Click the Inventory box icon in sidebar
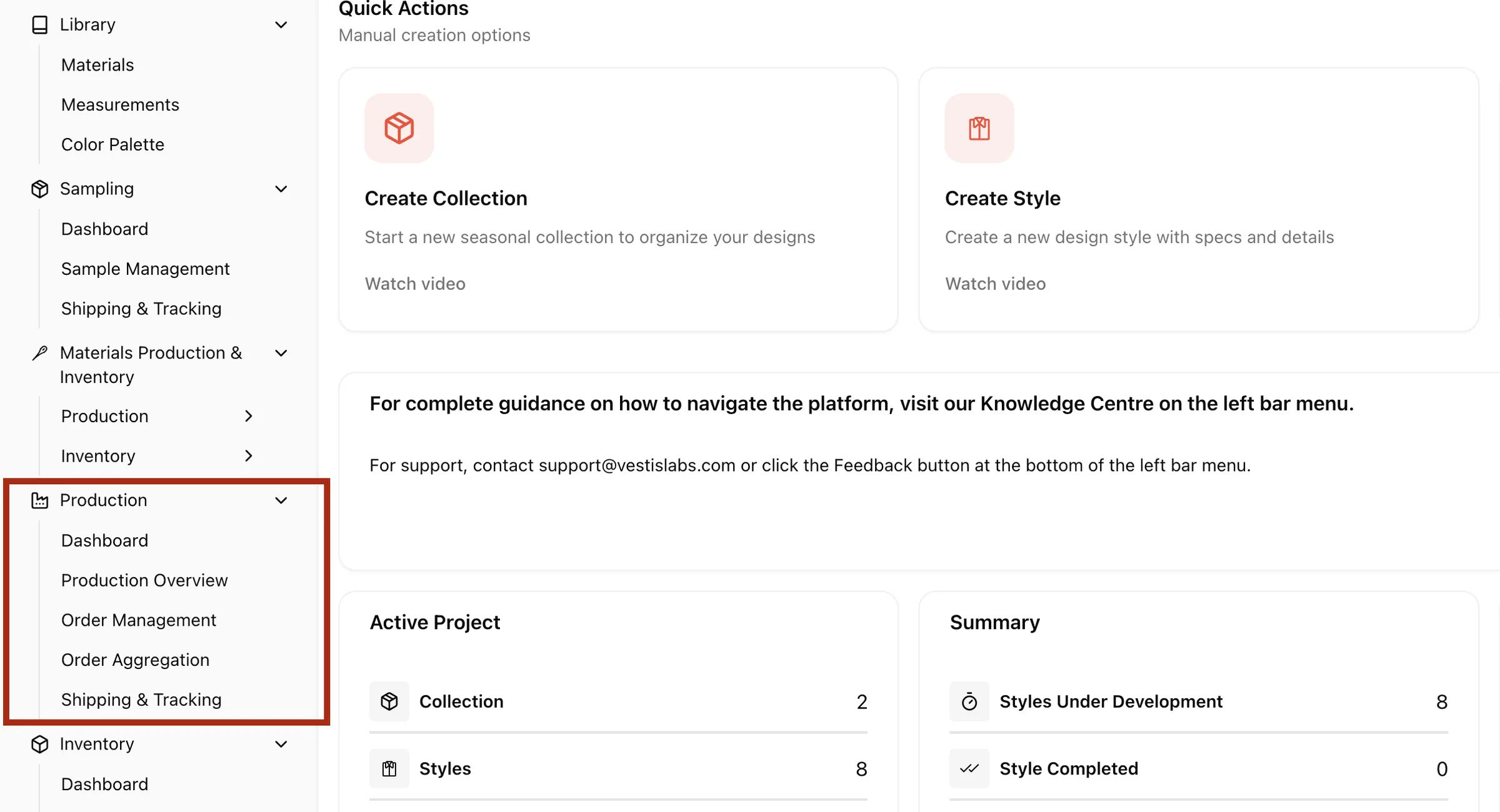Screen dimensions: 1500x812 (x=39, y=744)
